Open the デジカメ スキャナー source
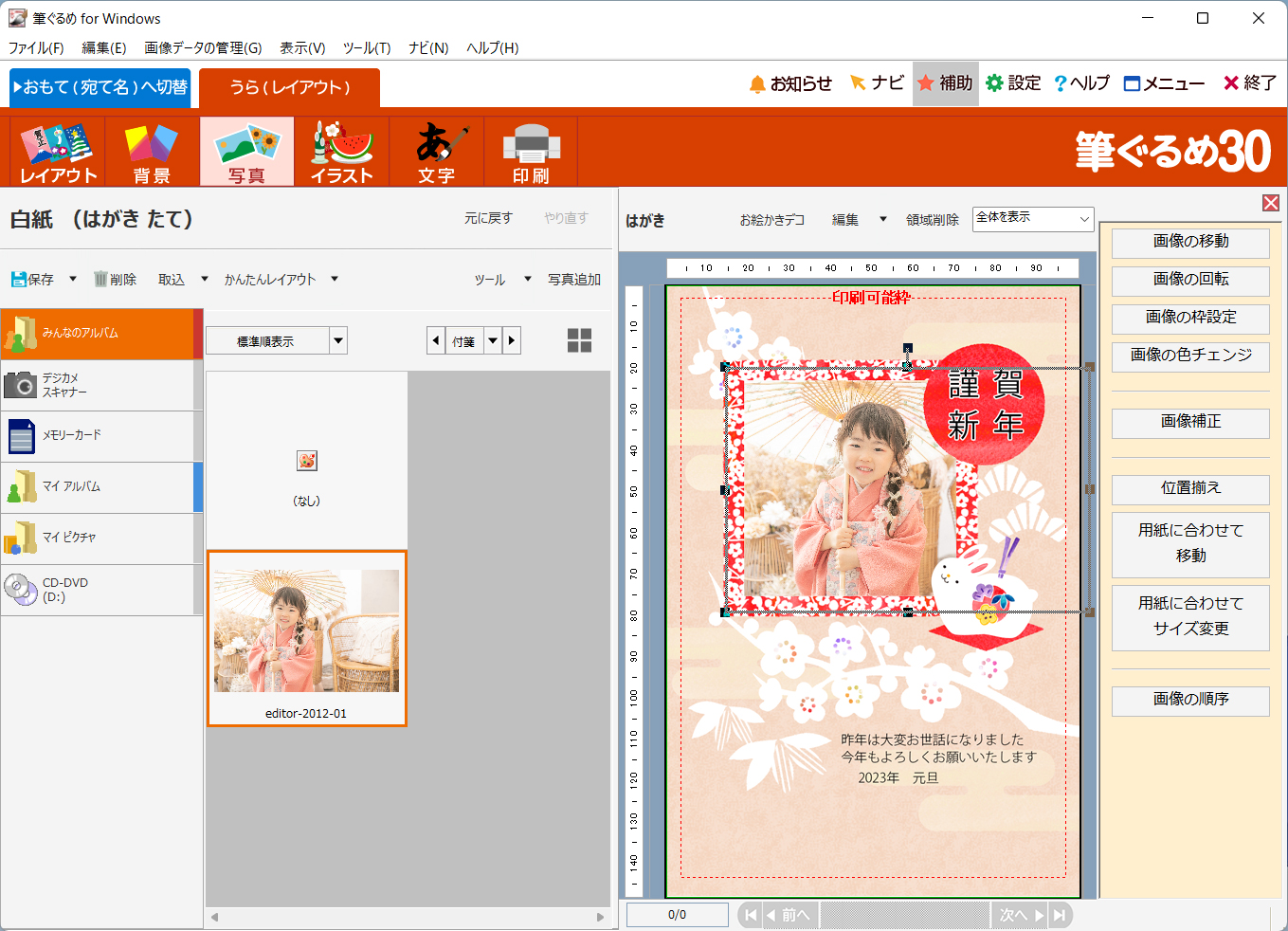Viewport: 1288px width, 931px height. pyautogui.click(x=101, y=385)
